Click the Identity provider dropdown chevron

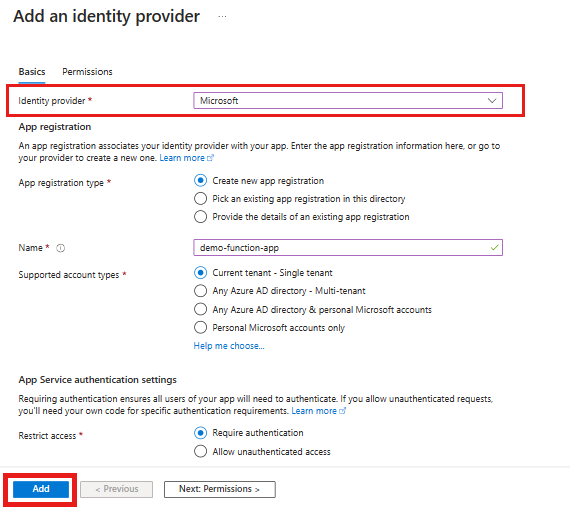(491, 101)
